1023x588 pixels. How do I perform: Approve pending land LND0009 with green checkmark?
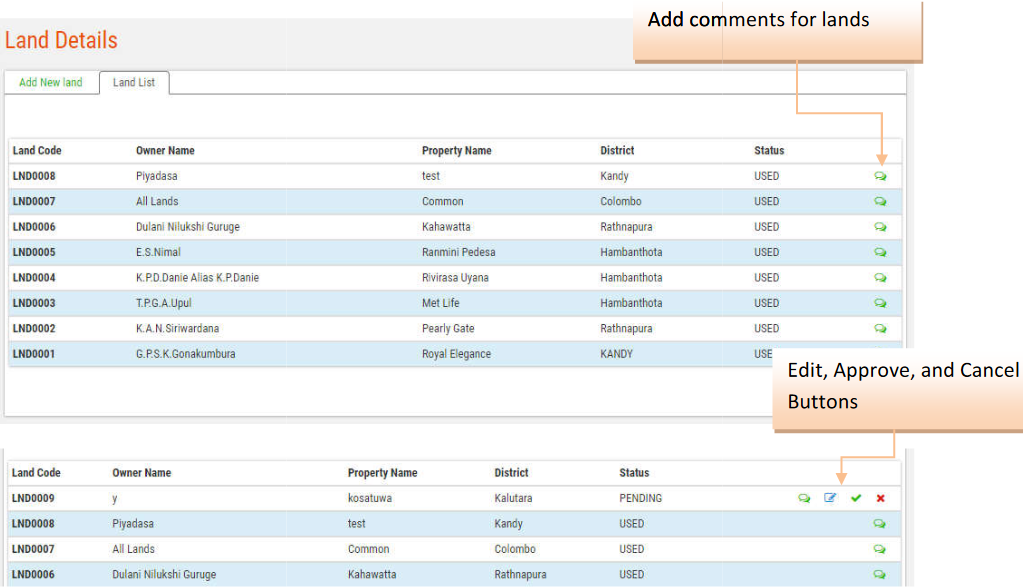point(856,498)
